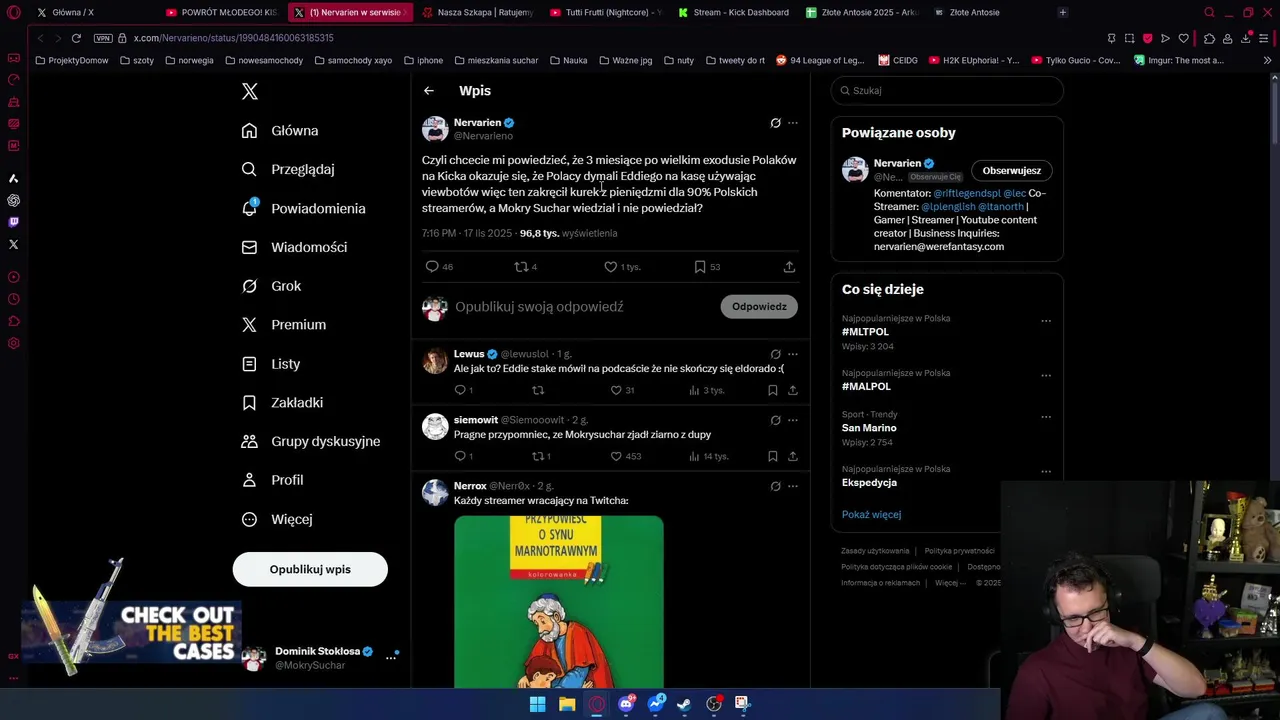The height and width of the screenshot is (720, 1280).
Task: Open Opera extensions cube icon
Action: pos(1209,38)
